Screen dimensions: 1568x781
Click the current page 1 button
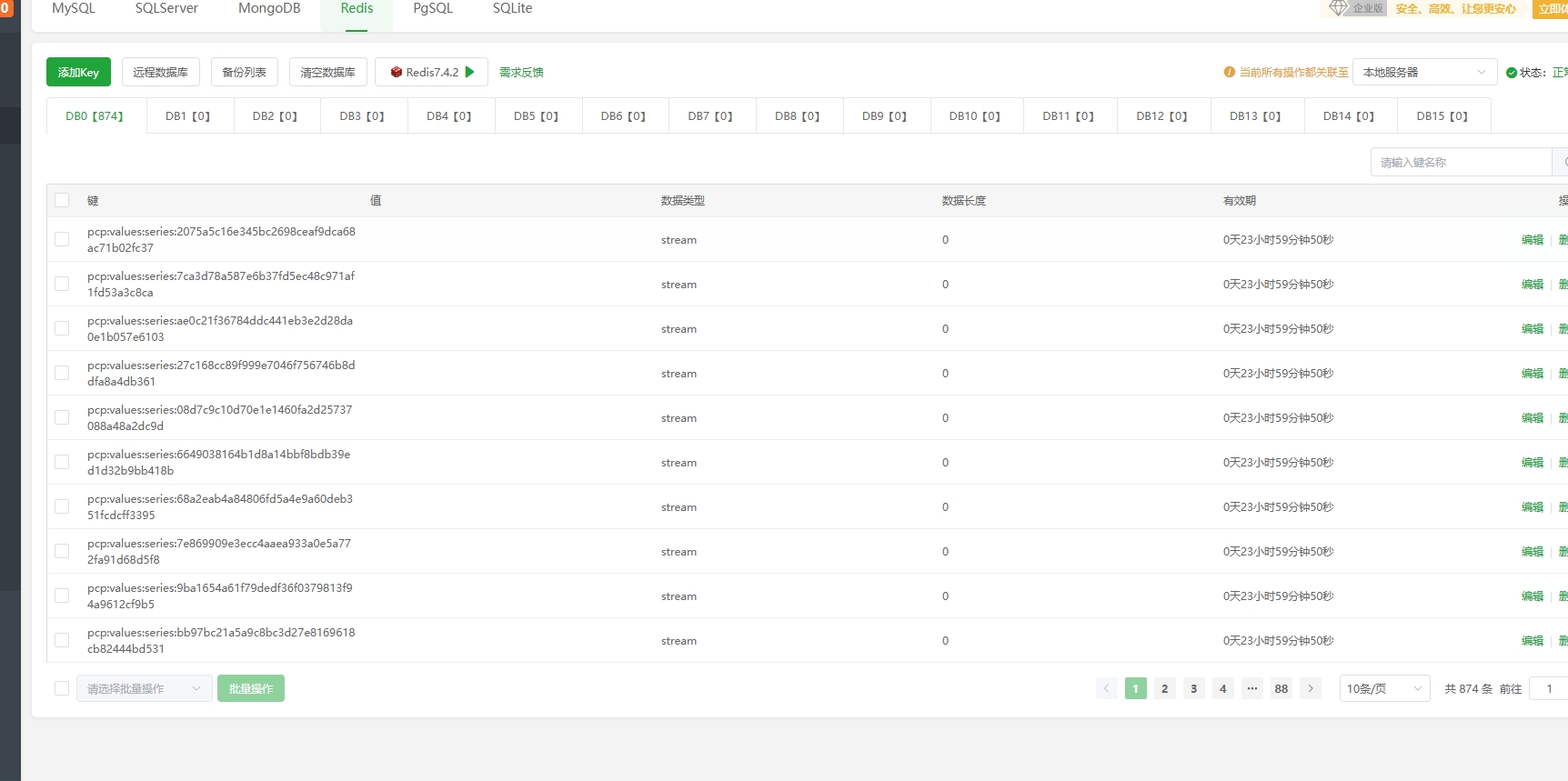[1136, 688]
